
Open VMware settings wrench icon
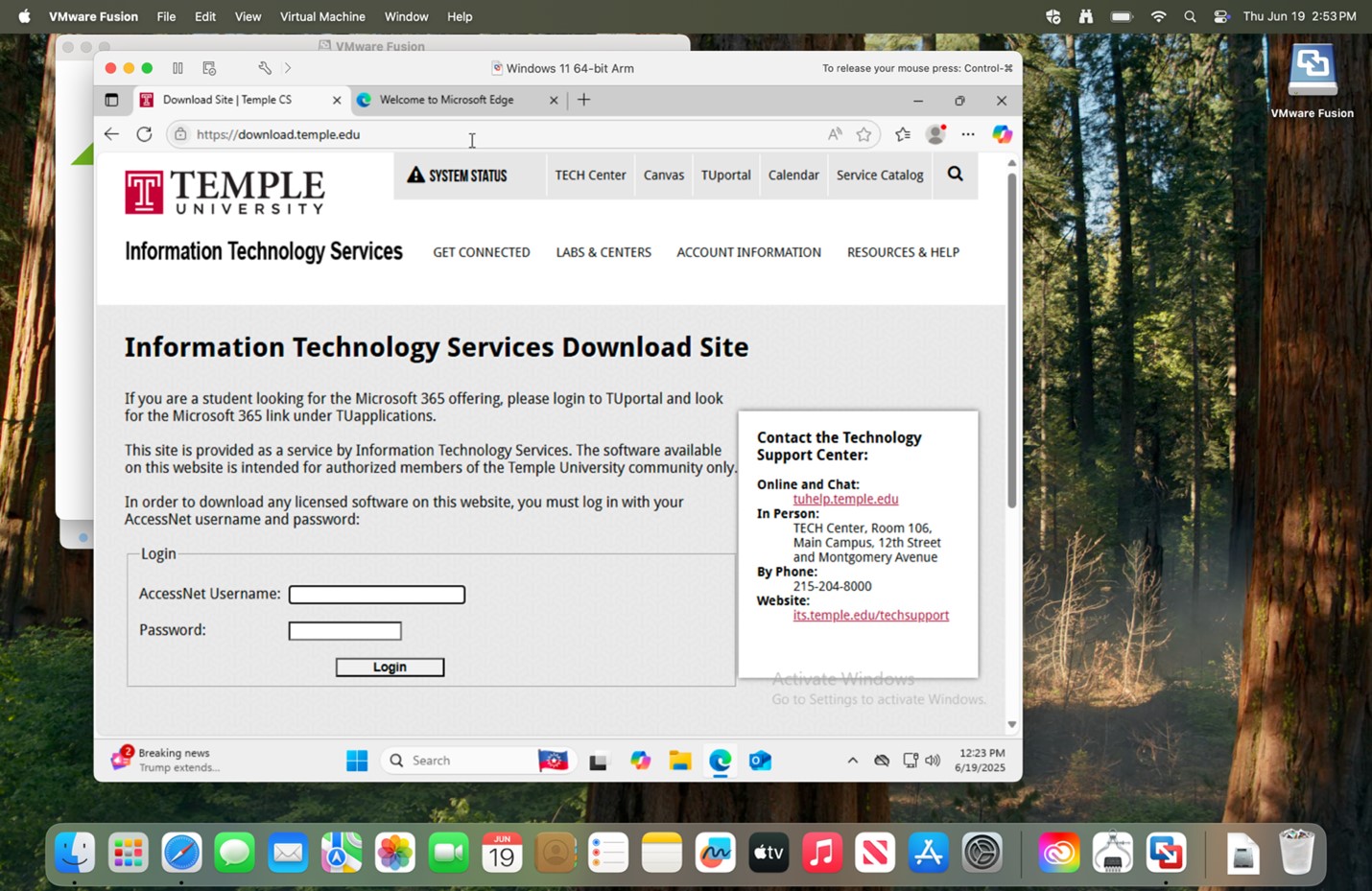point(265,68)
